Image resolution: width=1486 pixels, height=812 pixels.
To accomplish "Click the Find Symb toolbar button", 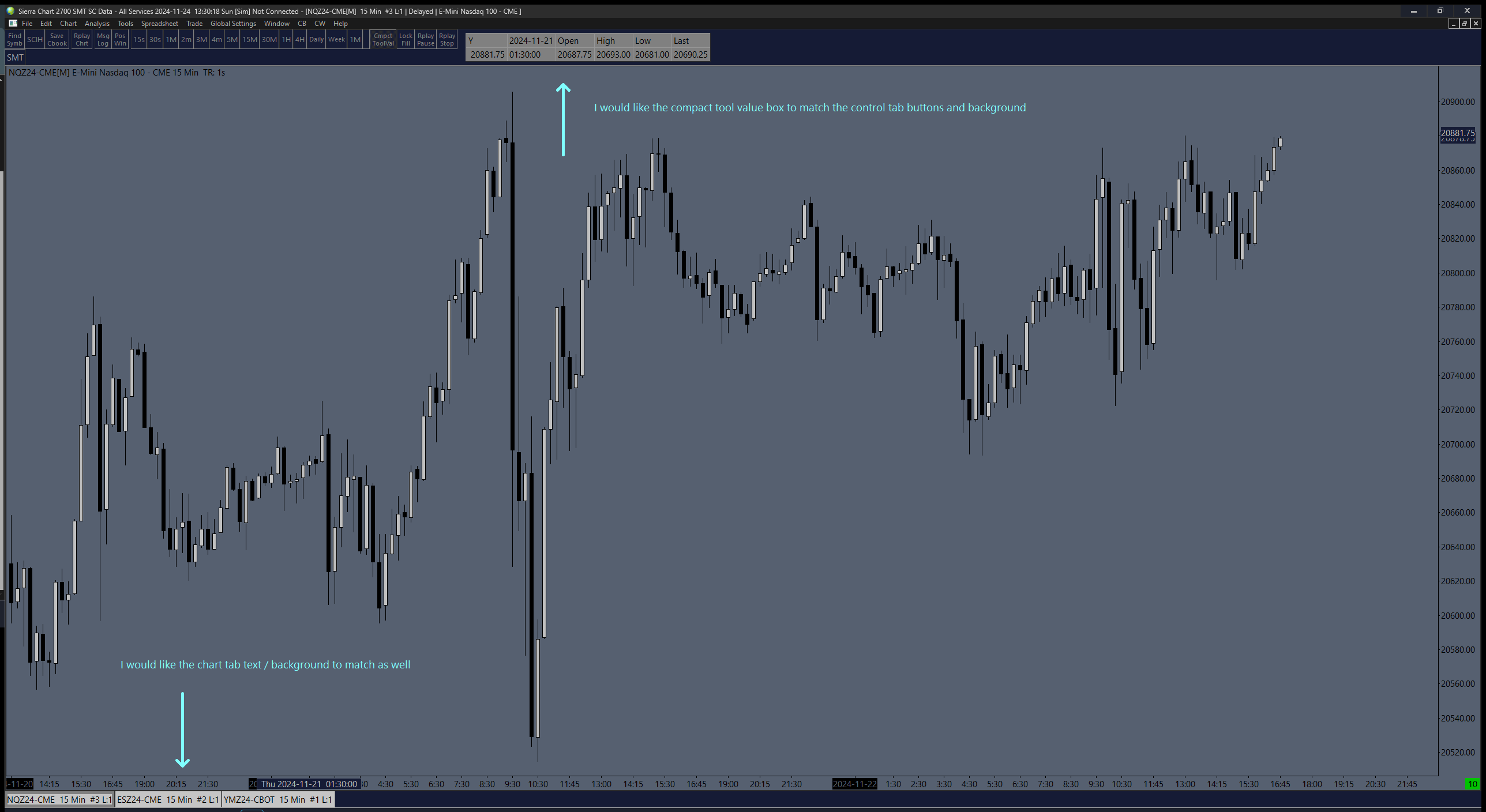I will click(x=14, y=40).
